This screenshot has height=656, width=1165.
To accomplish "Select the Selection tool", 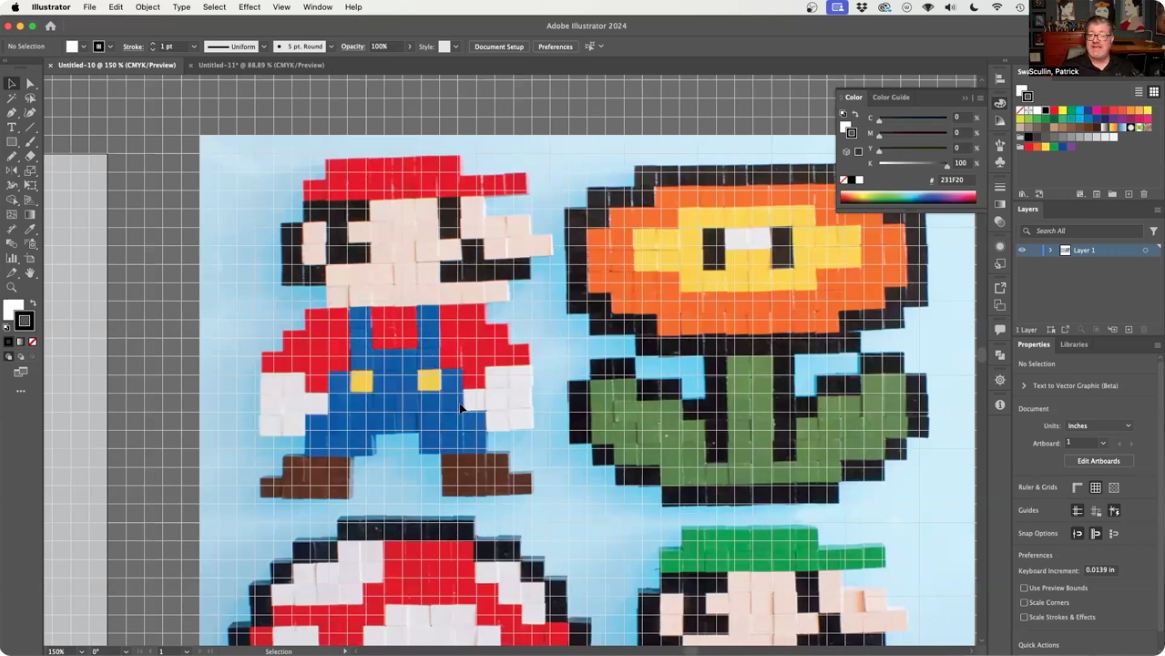I will 12,84.
